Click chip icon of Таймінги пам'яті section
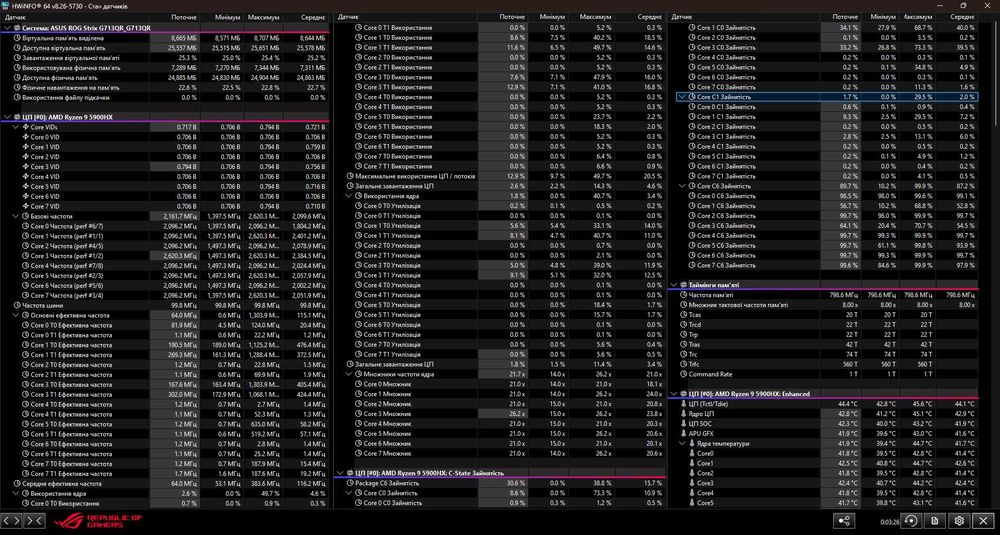 [x=684, y=285]
